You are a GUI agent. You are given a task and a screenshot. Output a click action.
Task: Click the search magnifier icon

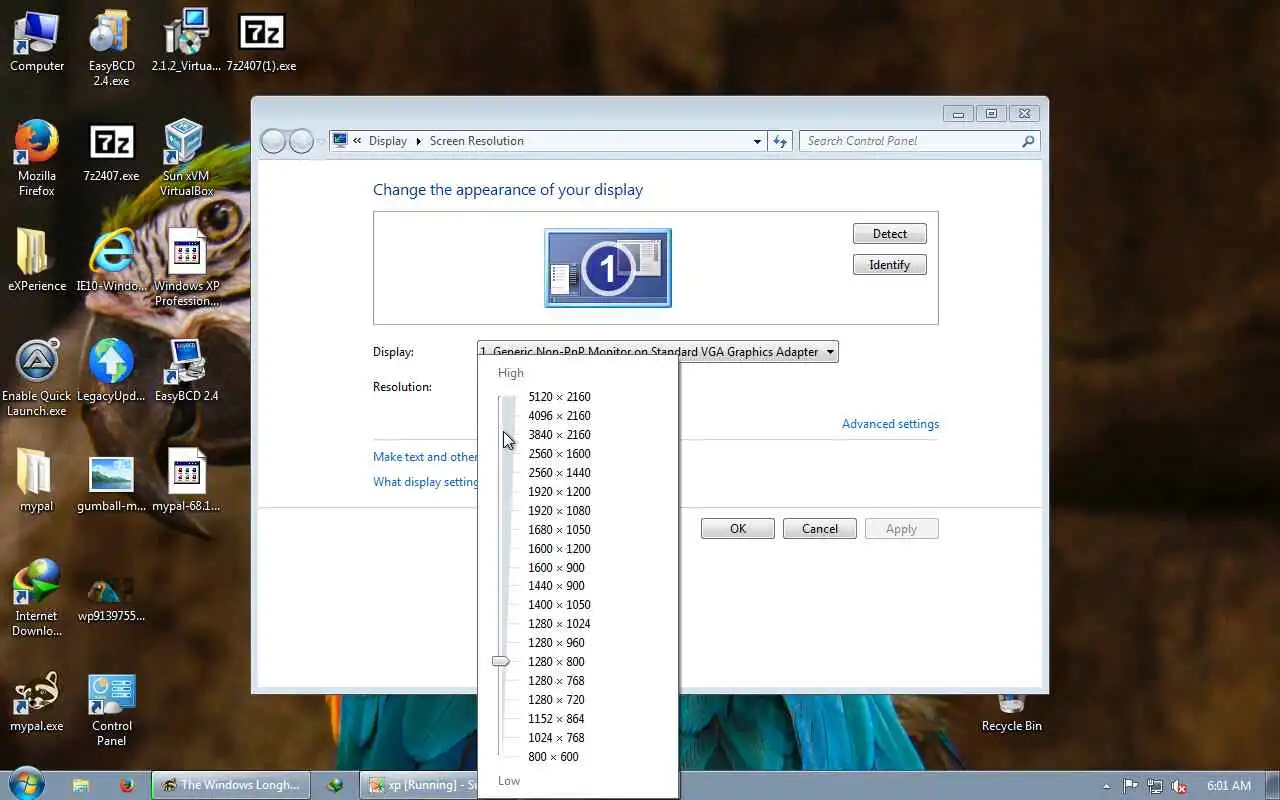tap(1028, 141)
